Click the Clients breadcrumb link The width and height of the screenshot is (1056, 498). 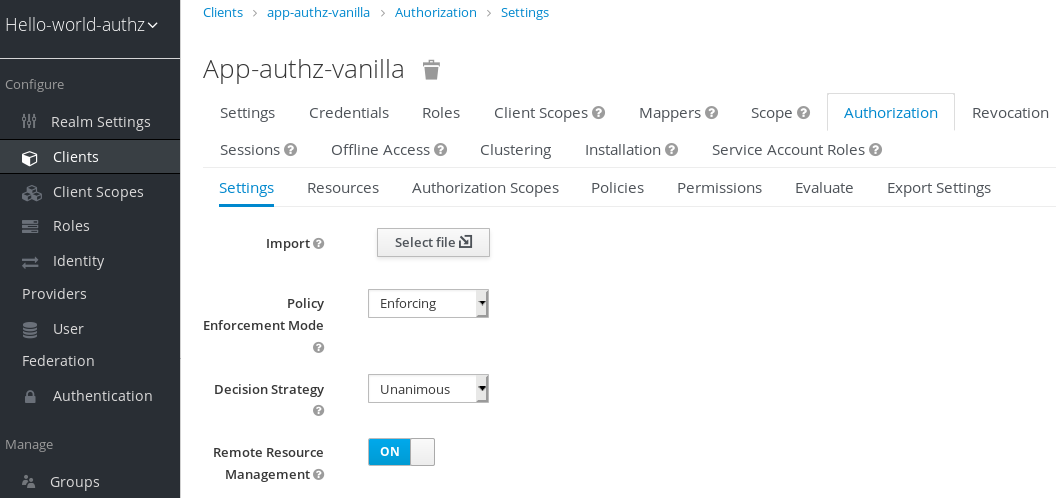coord(223,13)
